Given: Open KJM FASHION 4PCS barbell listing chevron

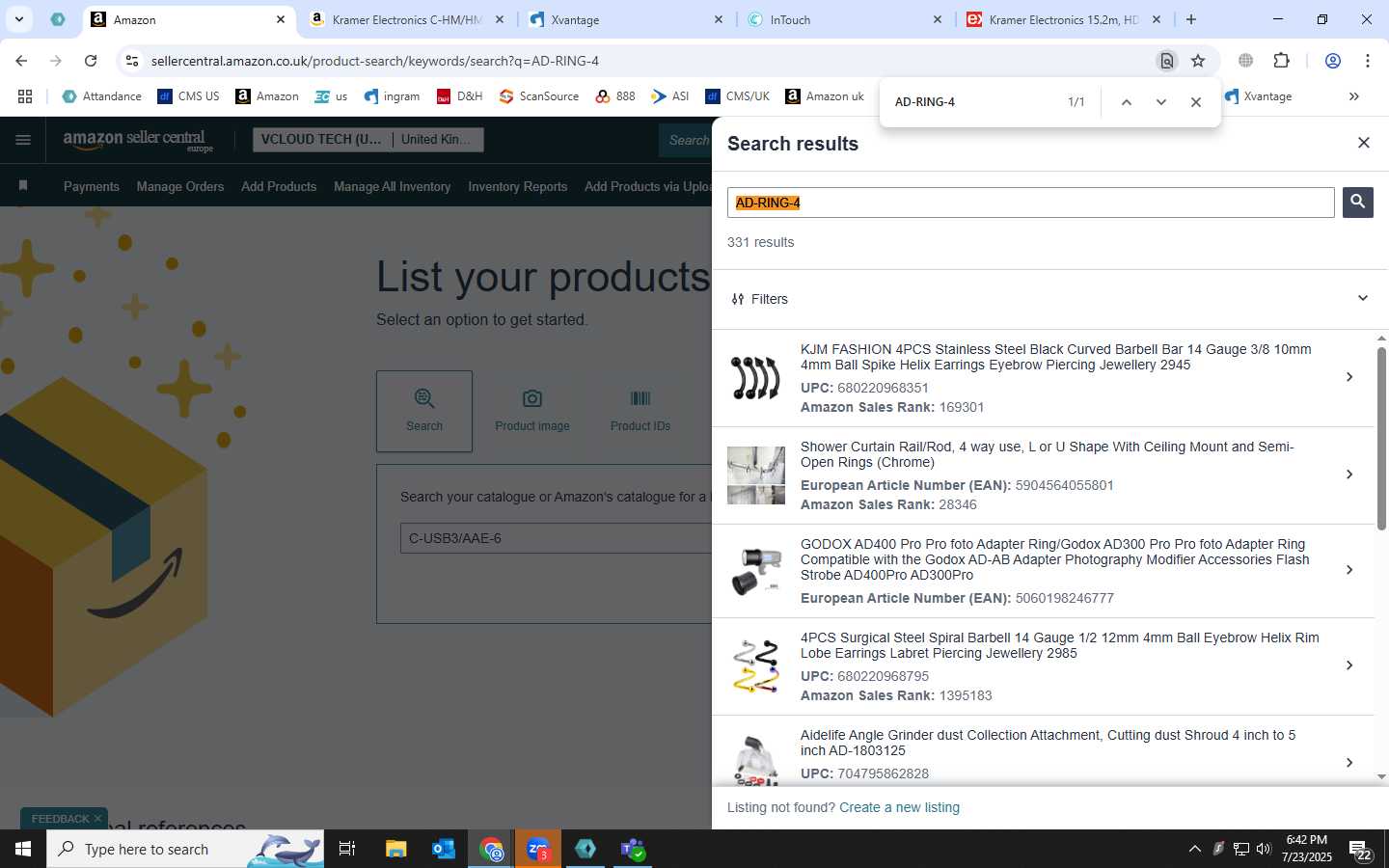Looking at the screenshot, I should click(x=1349, y=377).
